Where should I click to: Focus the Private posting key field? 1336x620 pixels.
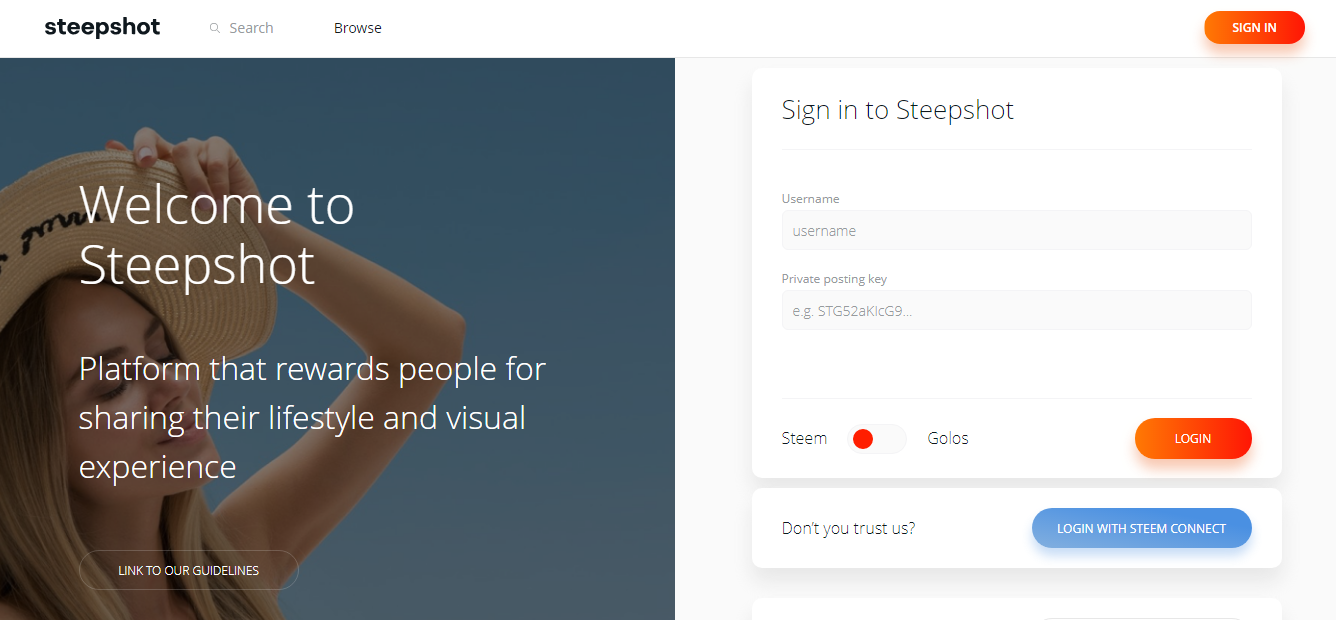pos(1016,310)
